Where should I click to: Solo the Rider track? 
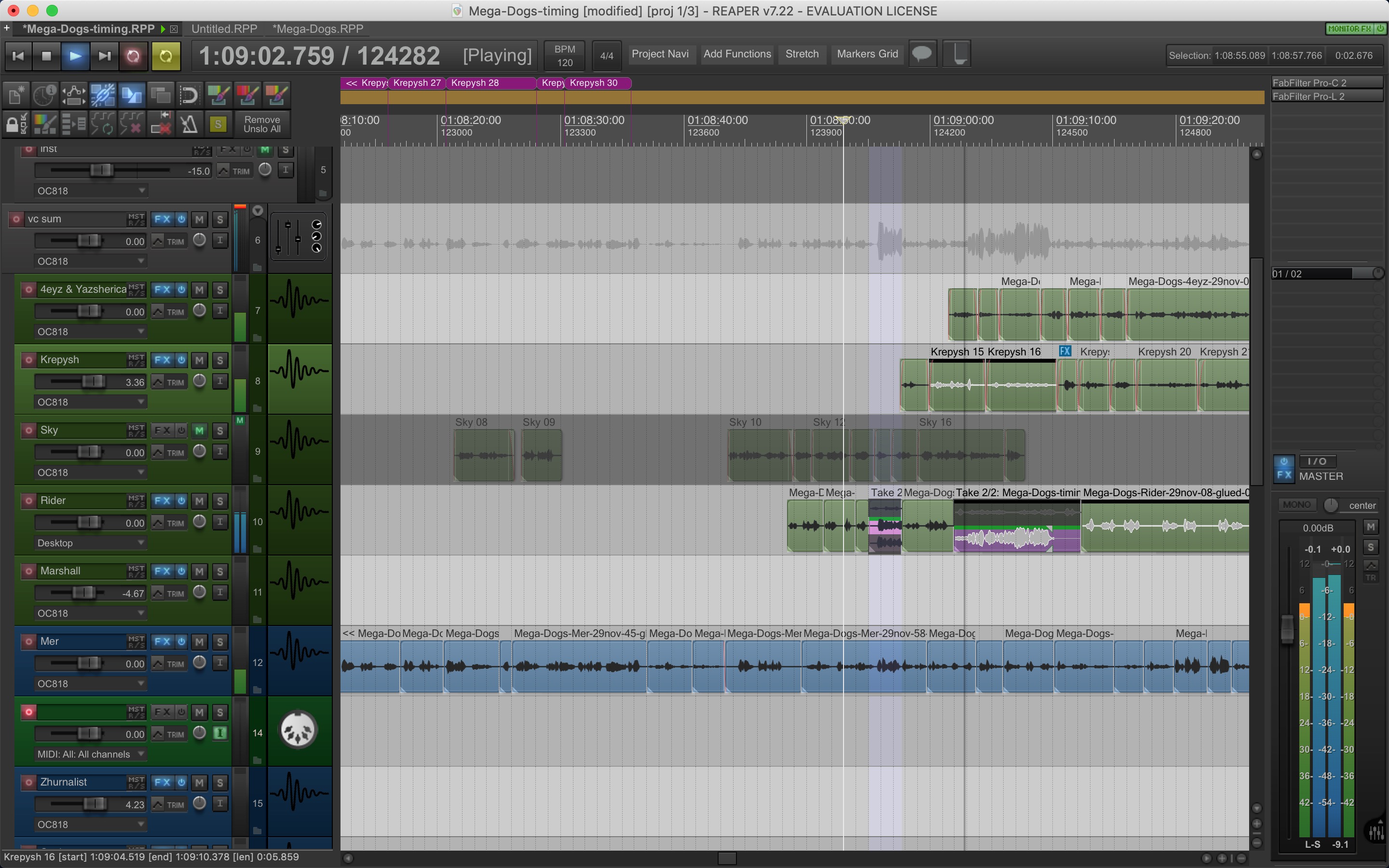(x=219, y=501)
